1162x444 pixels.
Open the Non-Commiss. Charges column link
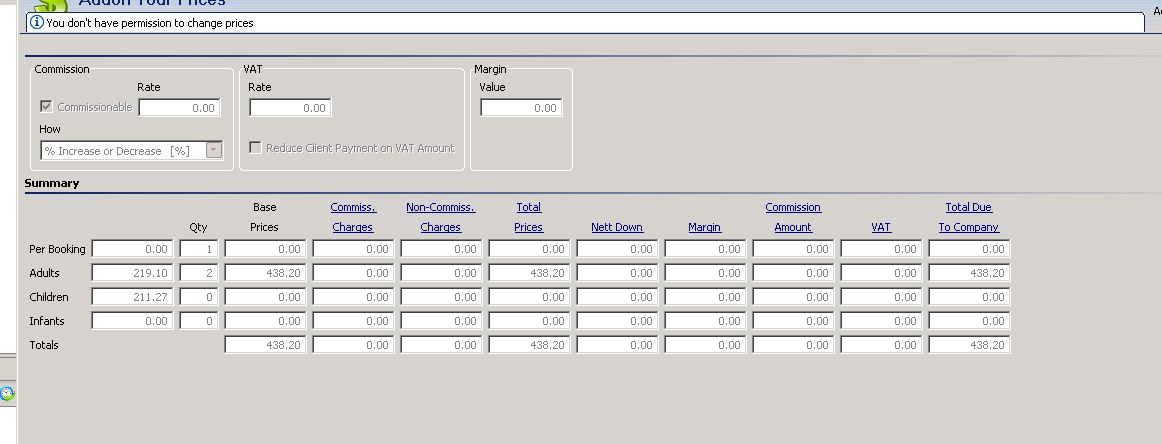pos(441,217)
